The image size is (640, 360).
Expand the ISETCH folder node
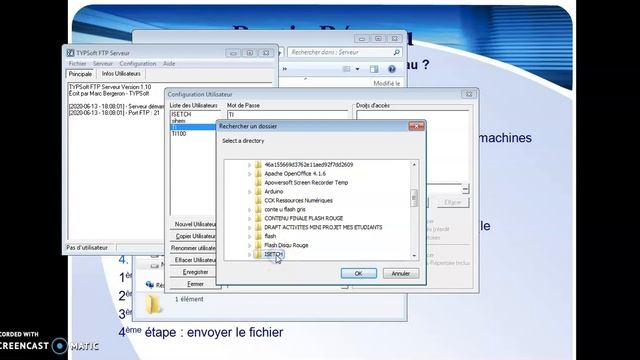tap(249, 255)
